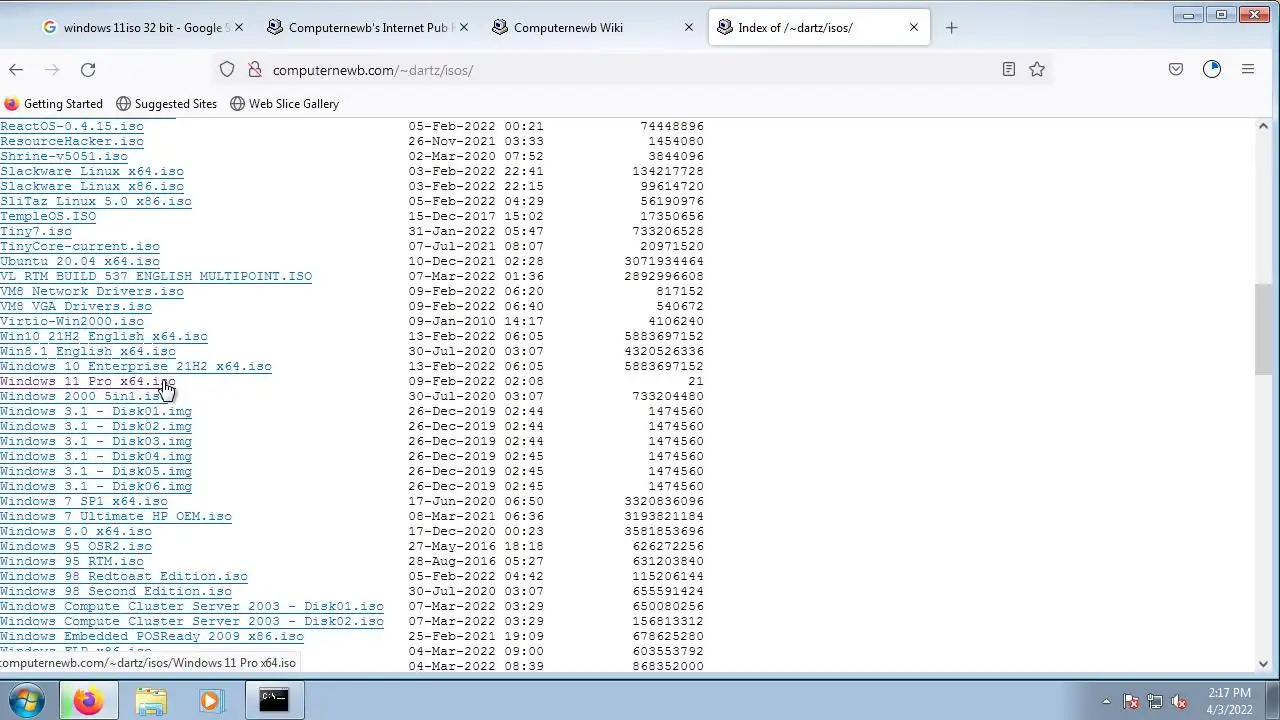Open the Web Slice Gallery bookmark
Viewport: 1280px width, 720px height.
[x=284, y=103]
